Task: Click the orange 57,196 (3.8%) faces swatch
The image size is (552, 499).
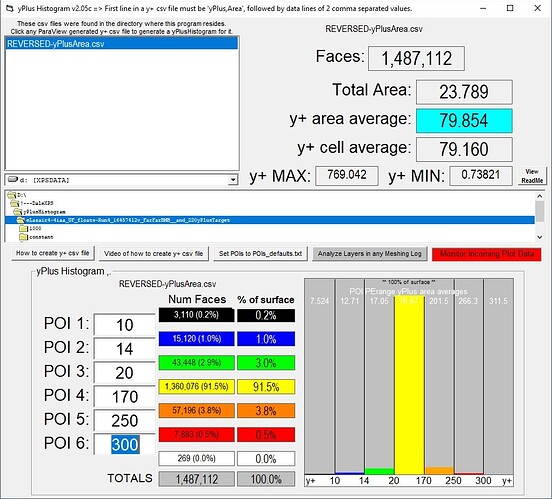Action: point(196,411)
